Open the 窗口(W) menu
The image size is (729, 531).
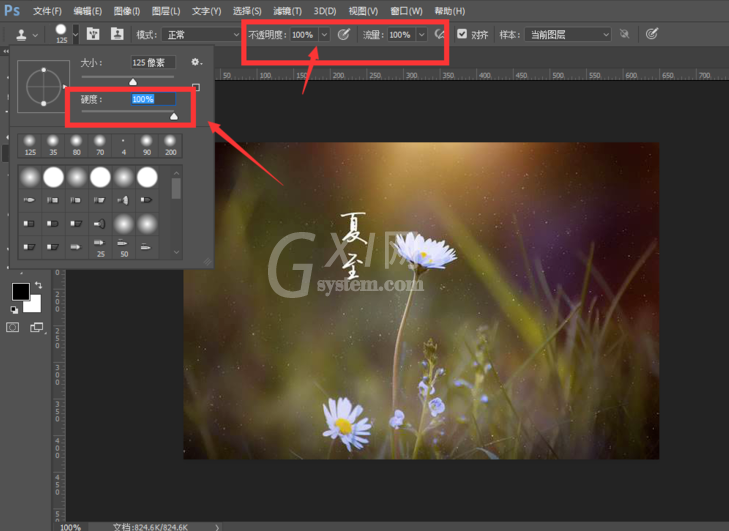406,11
